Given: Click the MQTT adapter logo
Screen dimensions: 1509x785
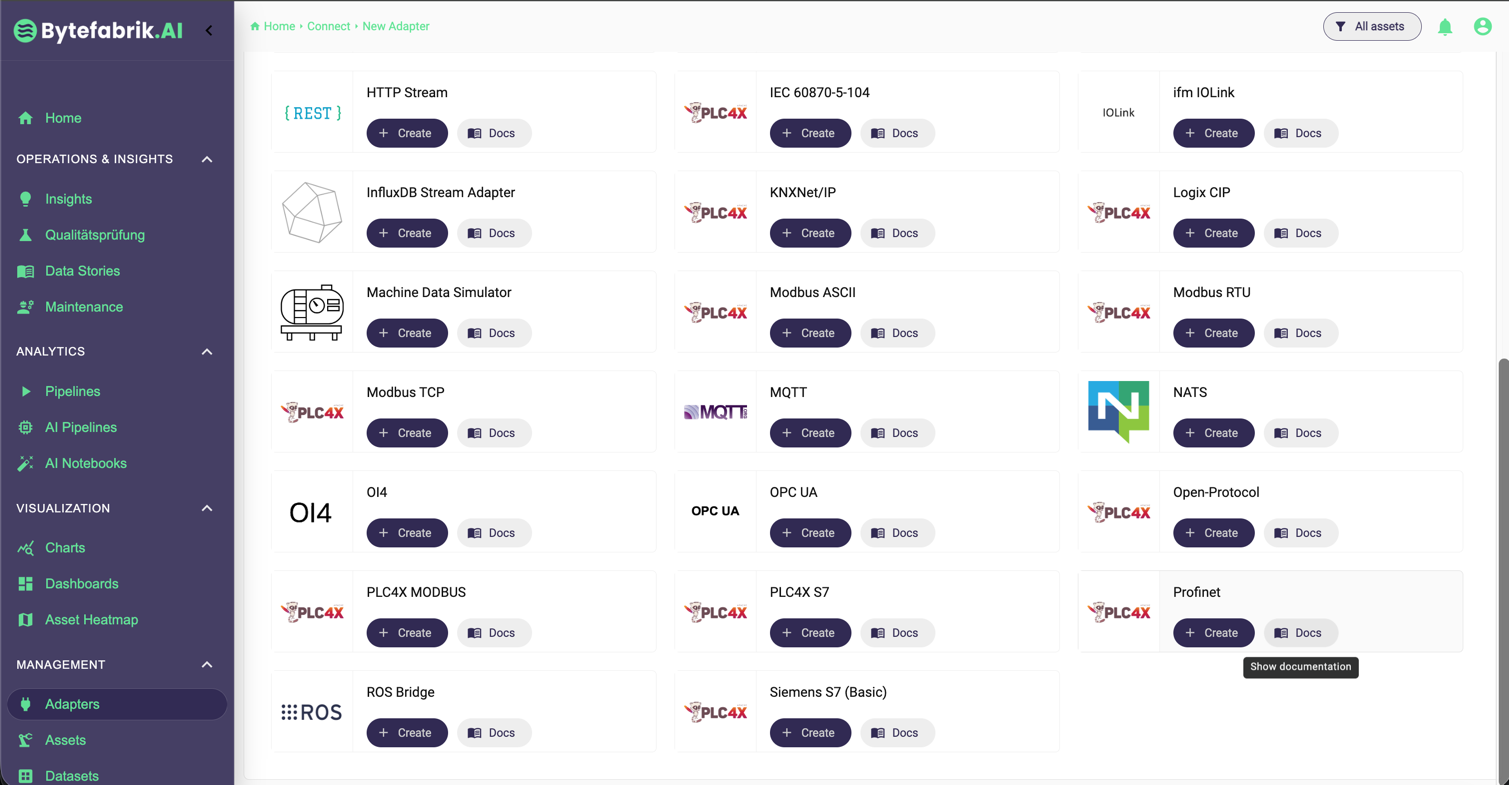Looking at the screenshot, I should click(x=715, y=412).
